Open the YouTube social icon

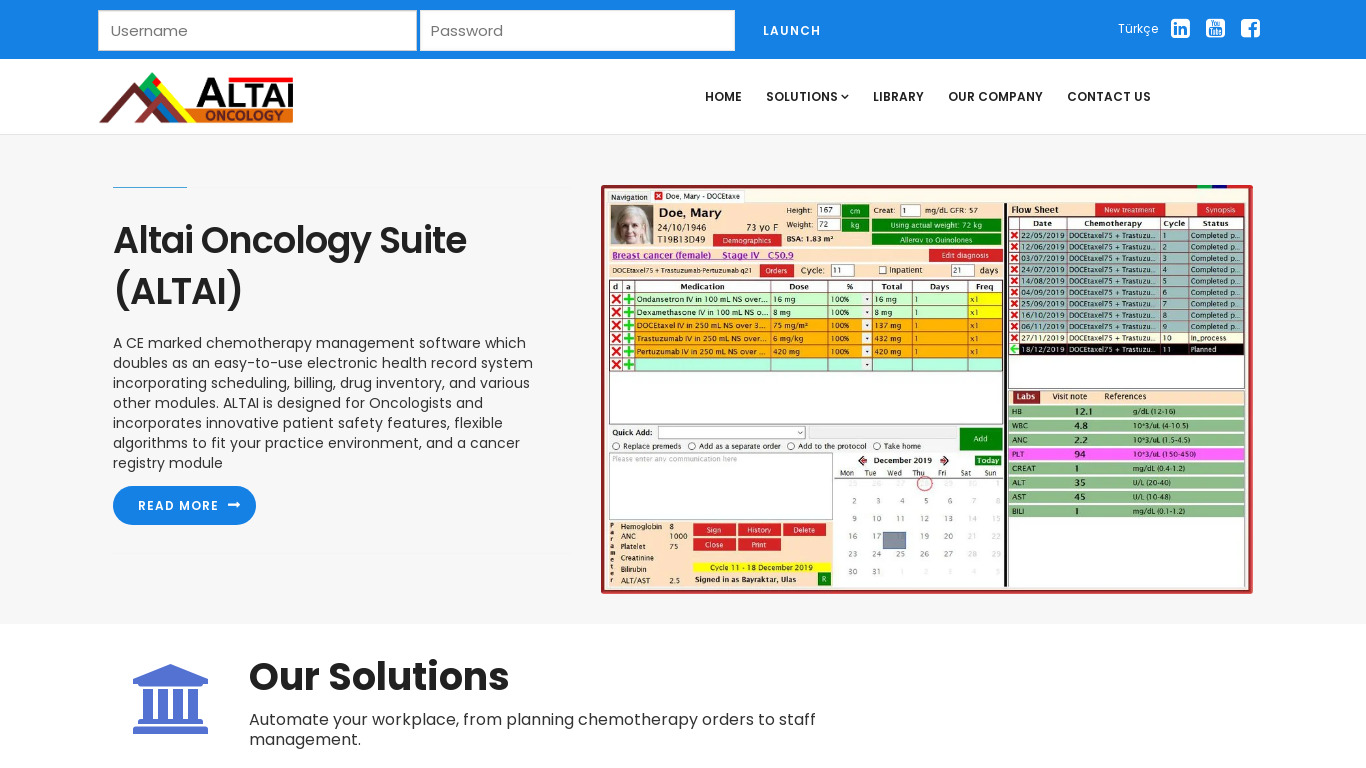tap(1215, 29)
